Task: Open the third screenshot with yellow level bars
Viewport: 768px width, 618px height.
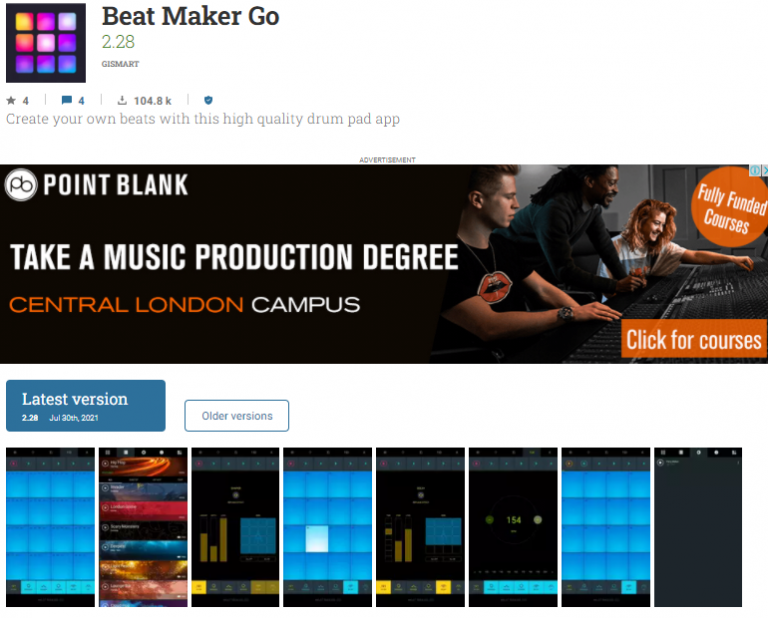Action: tap(235, 527)
